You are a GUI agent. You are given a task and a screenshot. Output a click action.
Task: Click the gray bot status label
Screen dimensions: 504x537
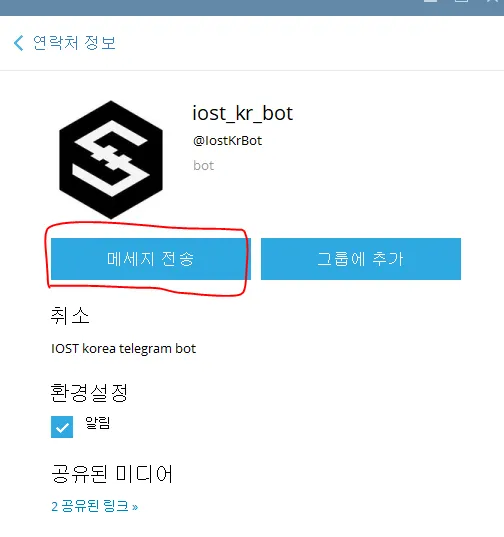pos(203,166)
